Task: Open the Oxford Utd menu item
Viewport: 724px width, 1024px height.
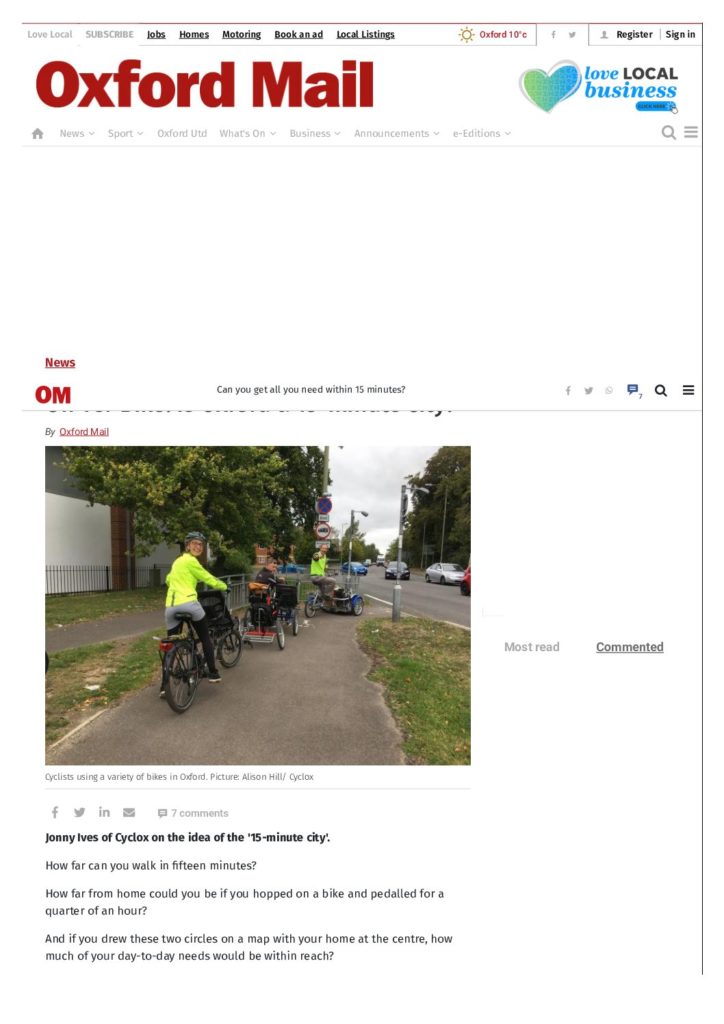Action: [x=182, y=133]
